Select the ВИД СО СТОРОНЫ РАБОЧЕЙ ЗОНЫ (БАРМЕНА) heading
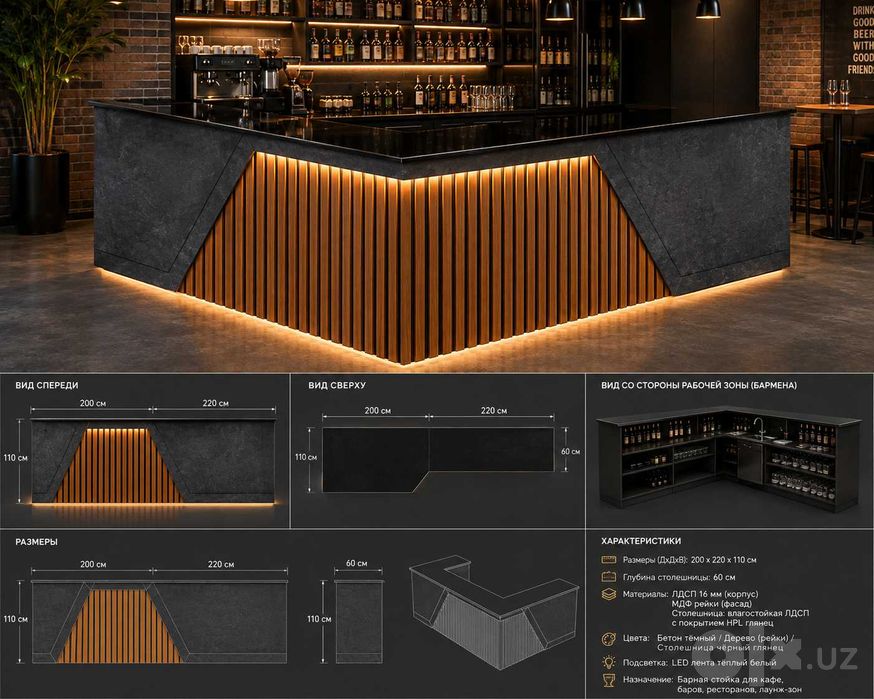The height and width of the screenshot is (699, 874). click(699, 385)
